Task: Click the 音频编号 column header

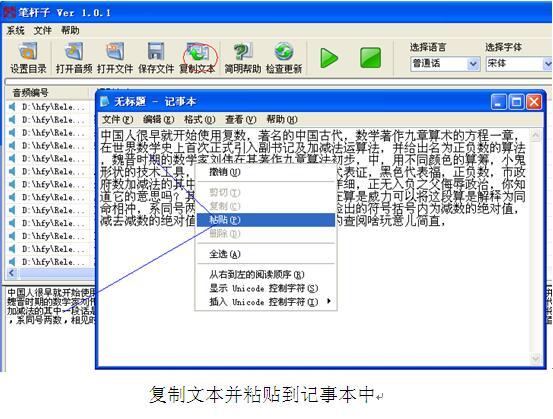Action: (48, 93)
